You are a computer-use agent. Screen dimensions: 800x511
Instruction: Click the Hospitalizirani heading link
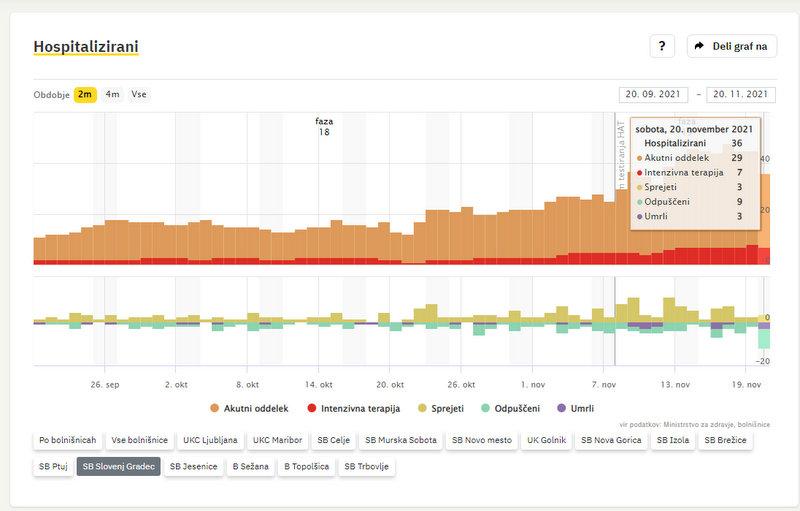tap(85, 47)
